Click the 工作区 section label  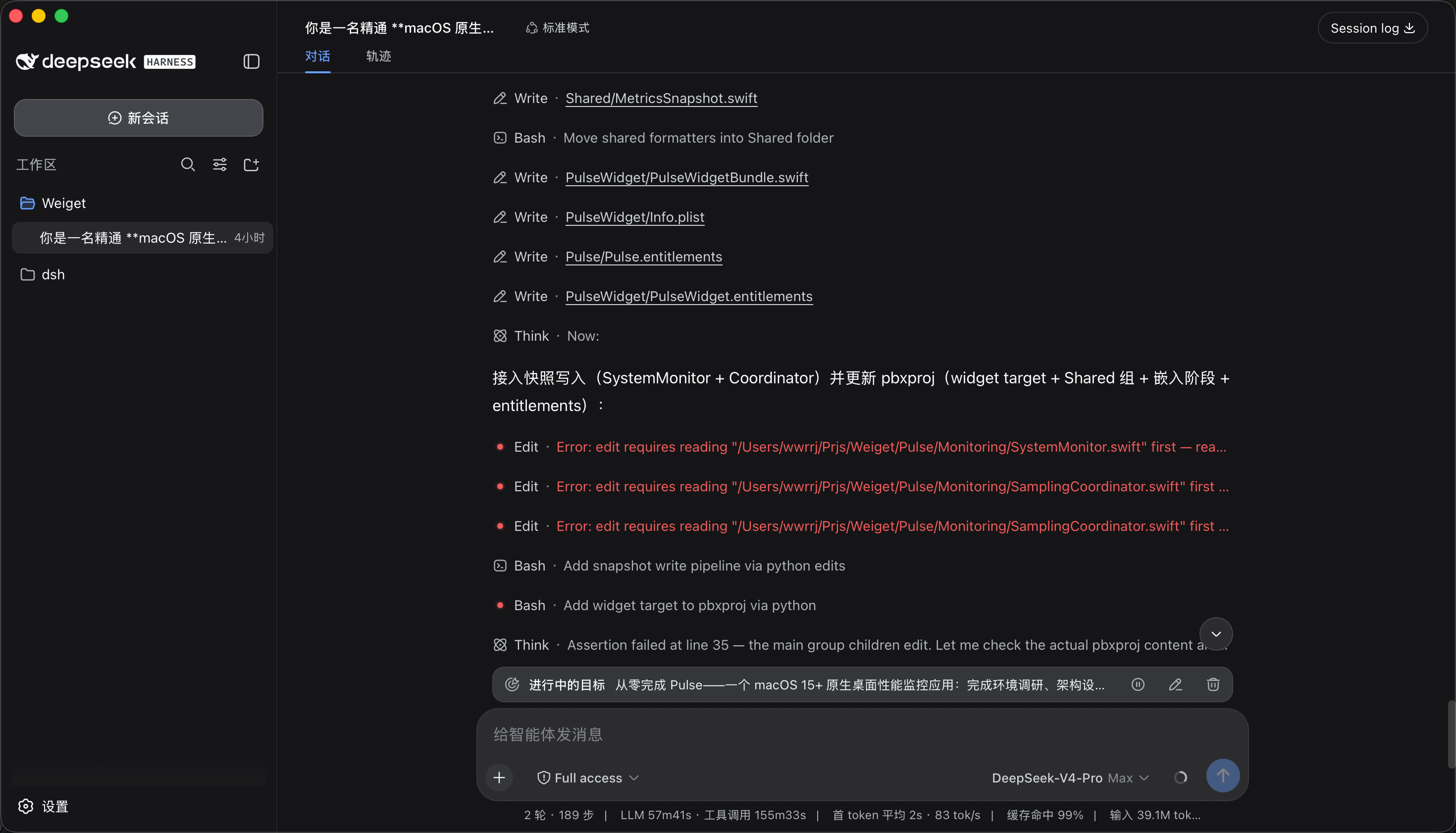click(36, 165)
